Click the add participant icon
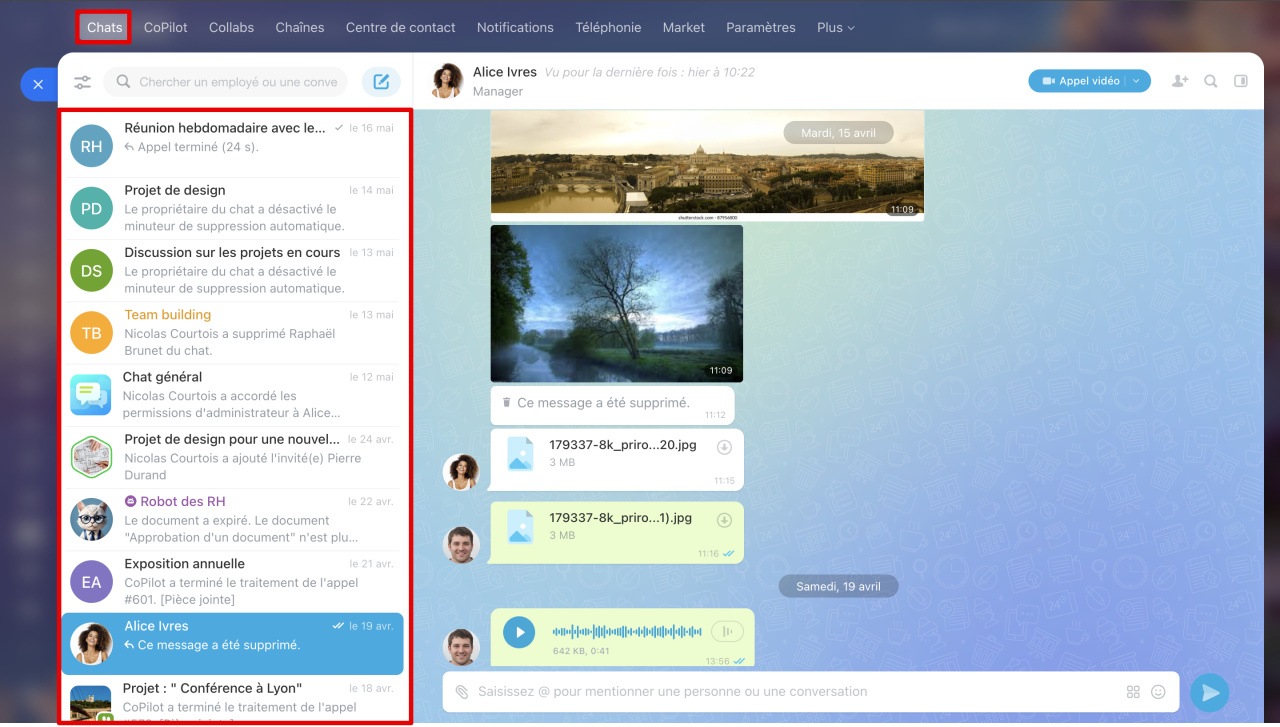 click(1180, 81)
